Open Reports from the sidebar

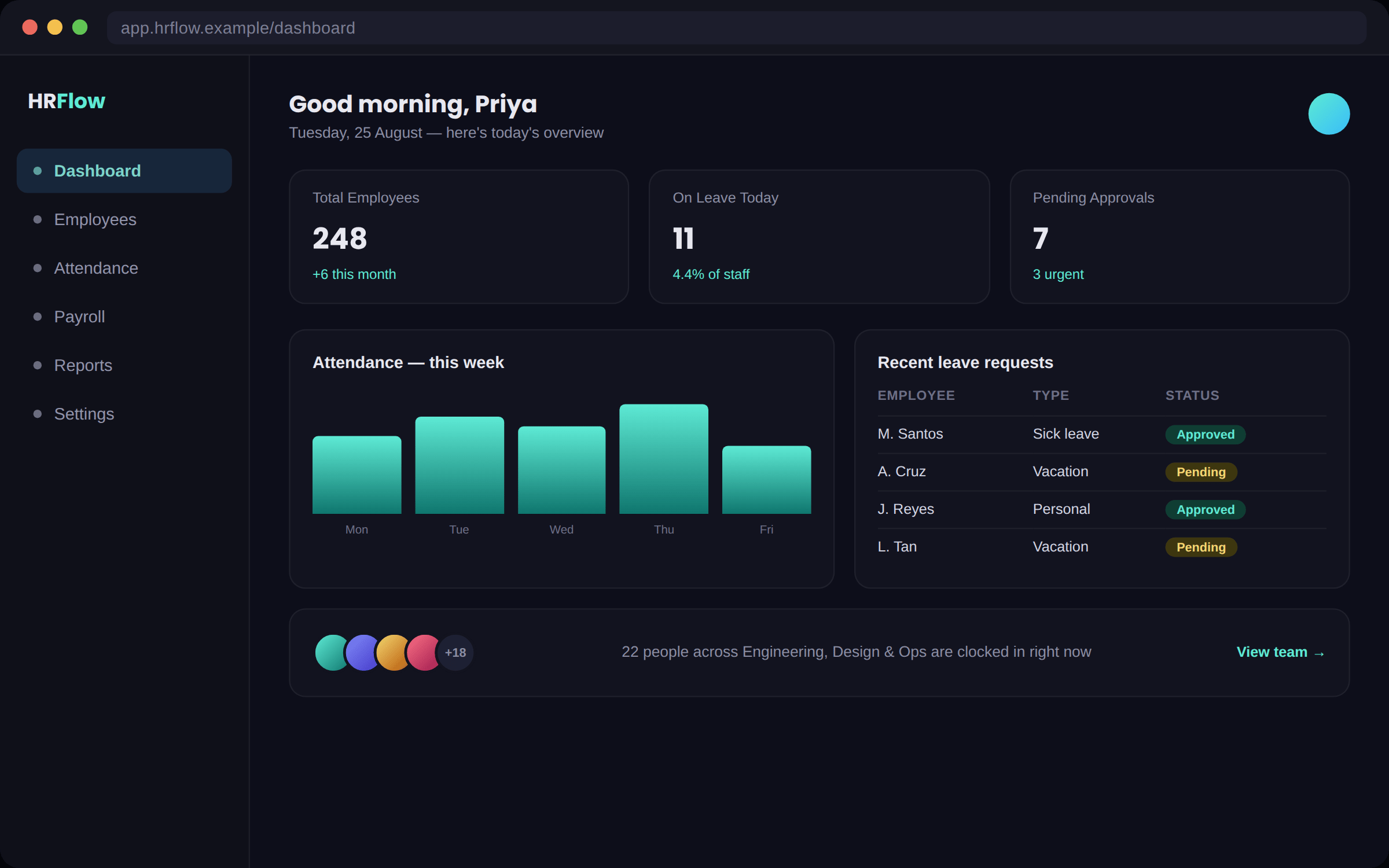point(124,365)
